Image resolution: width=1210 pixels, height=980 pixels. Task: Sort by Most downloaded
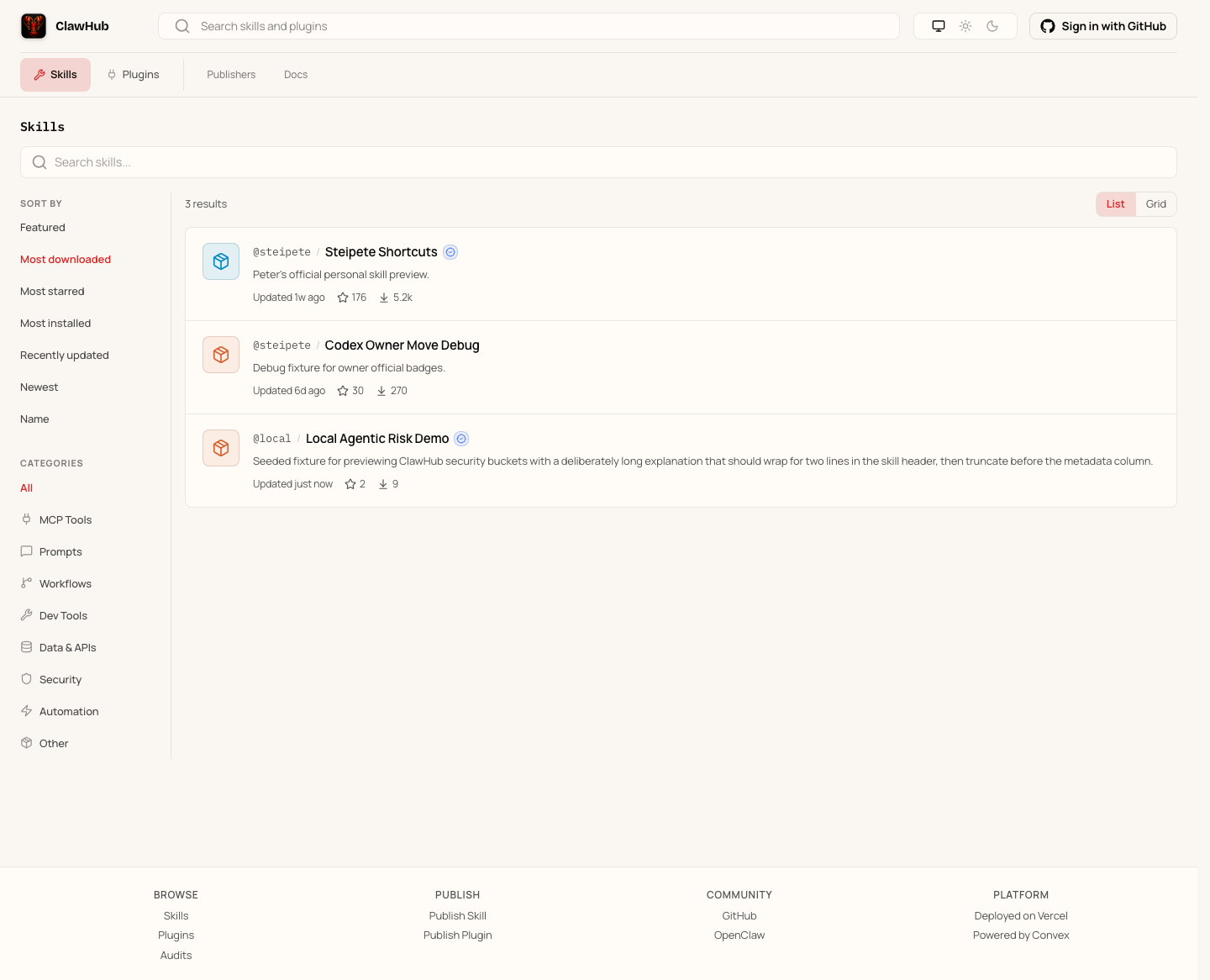tap(66, 260)
